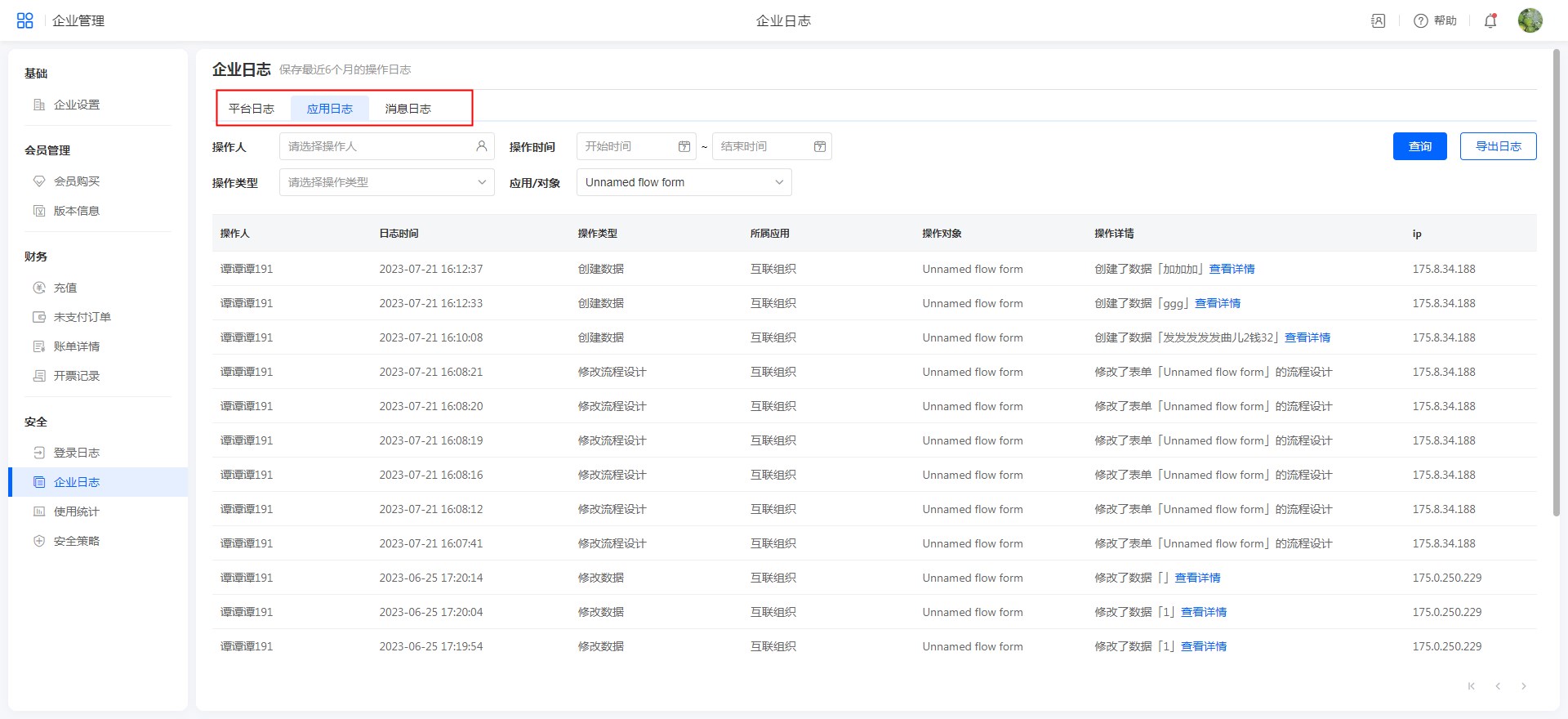Click the calendar icon in 开始时间 field

click(x=684, y=146)
